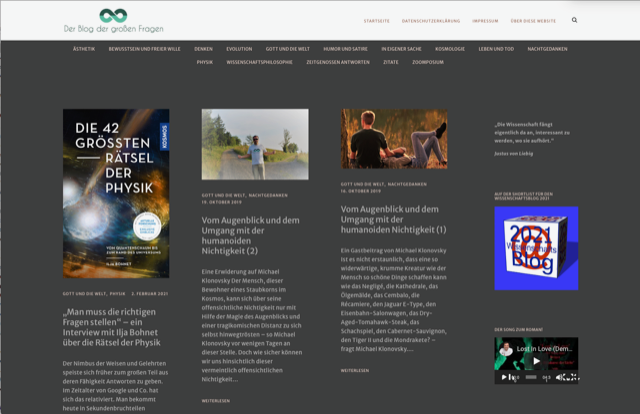Image resolution: width=640 pixels, height=414 pixels.
Task: Click Physik tag under book post
Action: coord(118,294)
